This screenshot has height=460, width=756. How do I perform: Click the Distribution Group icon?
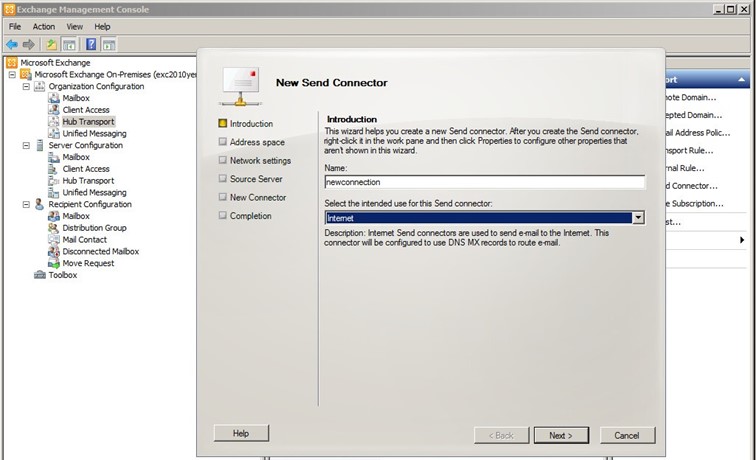54,228
